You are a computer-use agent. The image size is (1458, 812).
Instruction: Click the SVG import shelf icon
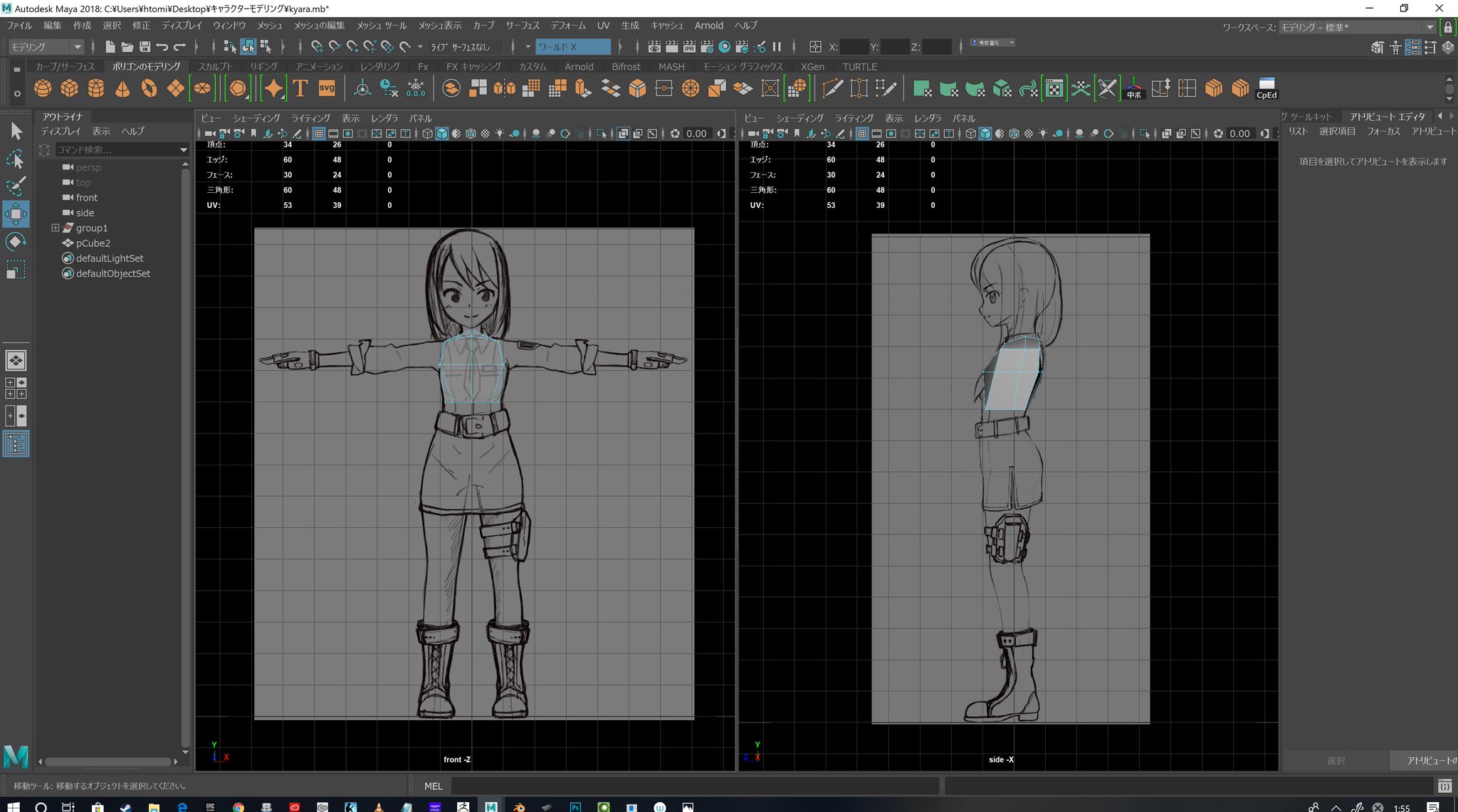pyautogui.click(x=327, y=88)
